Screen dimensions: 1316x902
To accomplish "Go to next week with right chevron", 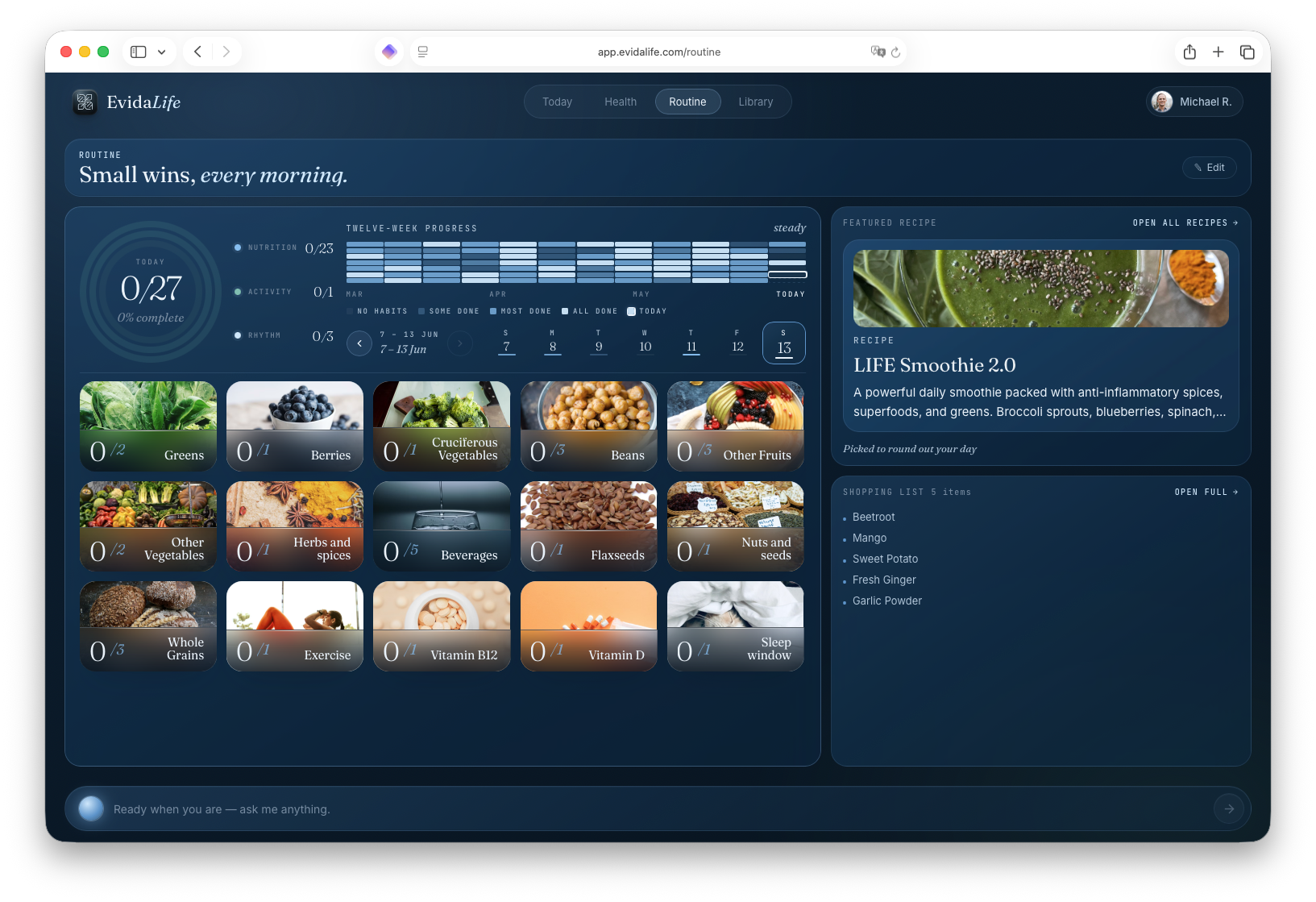I will [460, 343].
